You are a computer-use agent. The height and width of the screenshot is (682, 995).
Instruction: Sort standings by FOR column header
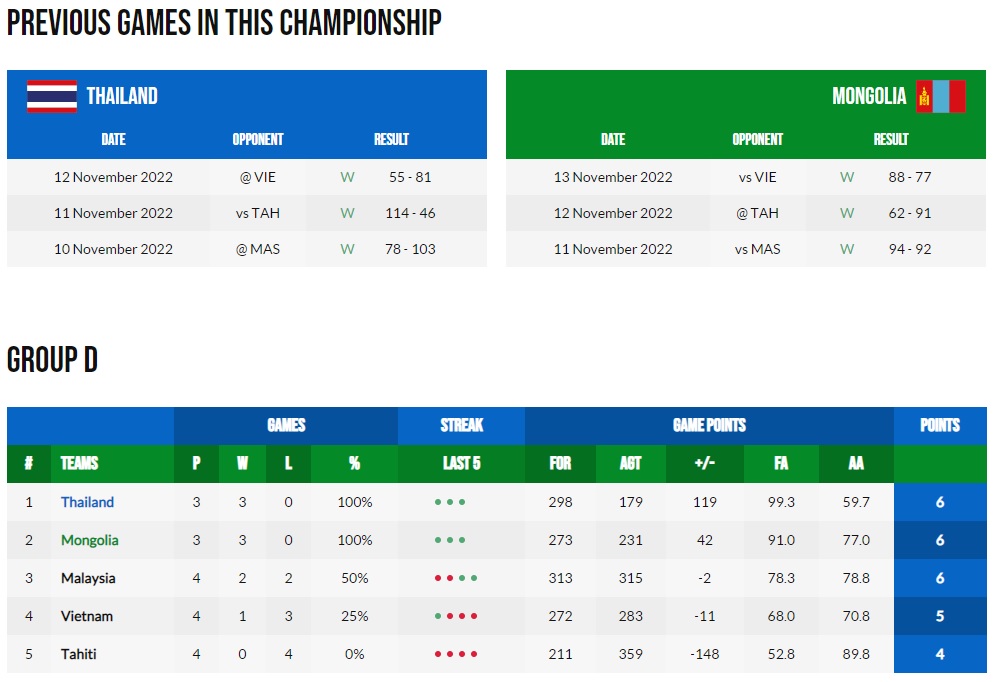click(560, 463)
